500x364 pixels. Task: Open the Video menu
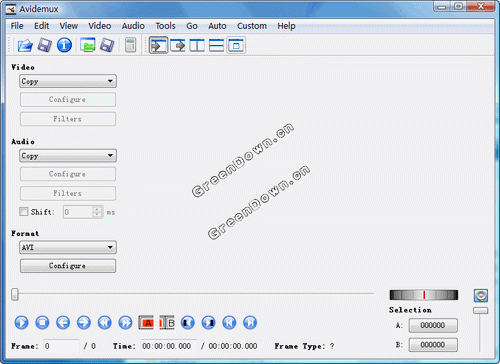pos(100,26)
